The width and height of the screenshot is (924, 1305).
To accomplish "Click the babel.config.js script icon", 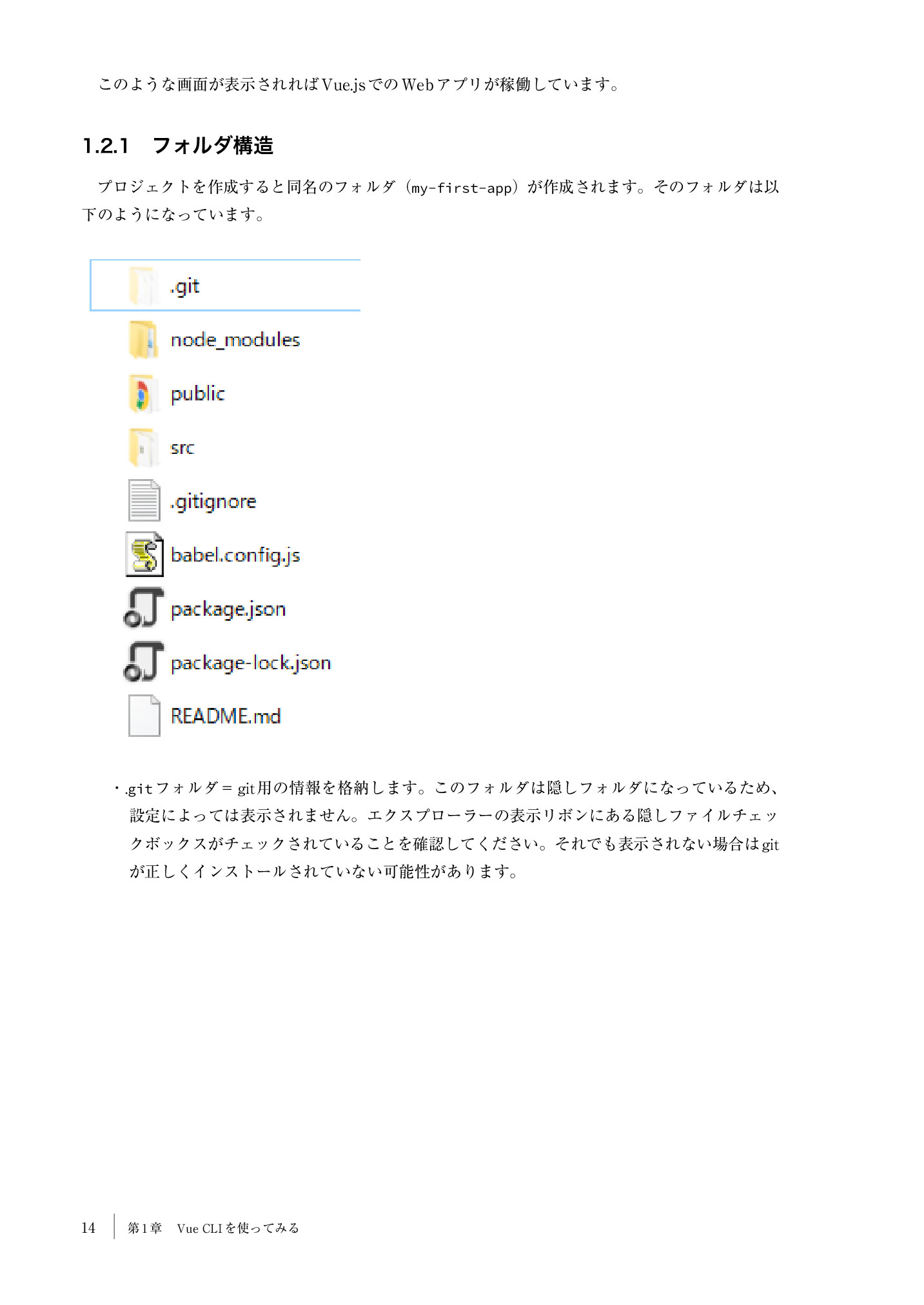I will coord(144,554).
